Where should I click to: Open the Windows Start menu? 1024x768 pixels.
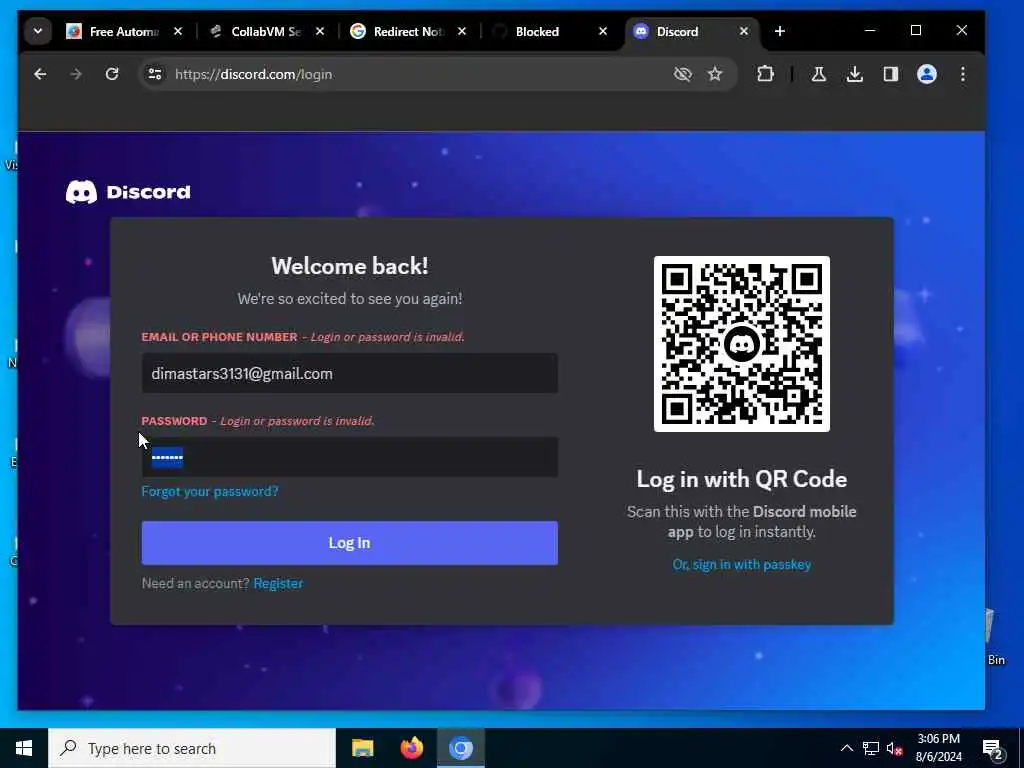coord(24,748)
